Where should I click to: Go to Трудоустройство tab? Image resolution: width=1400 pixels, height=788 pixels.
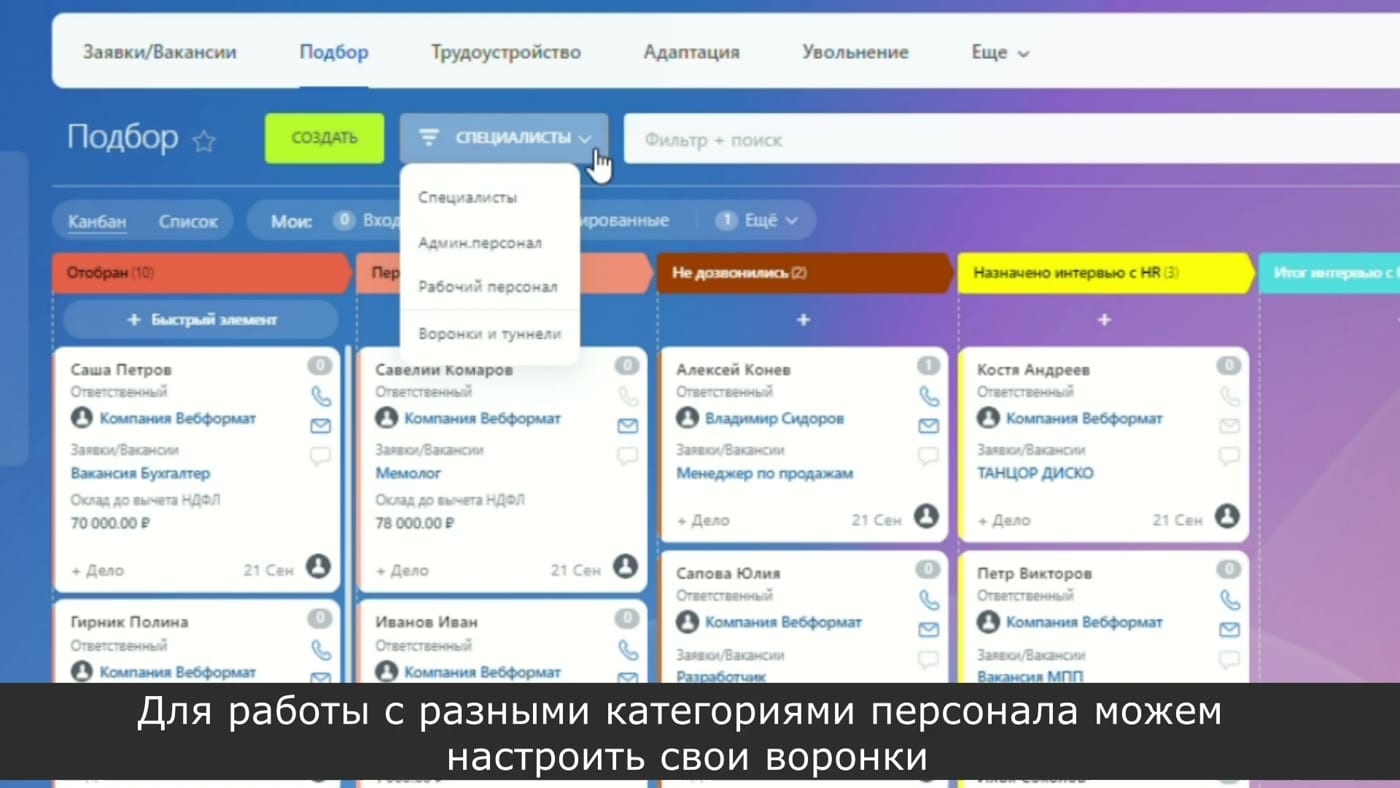point(506,52)
